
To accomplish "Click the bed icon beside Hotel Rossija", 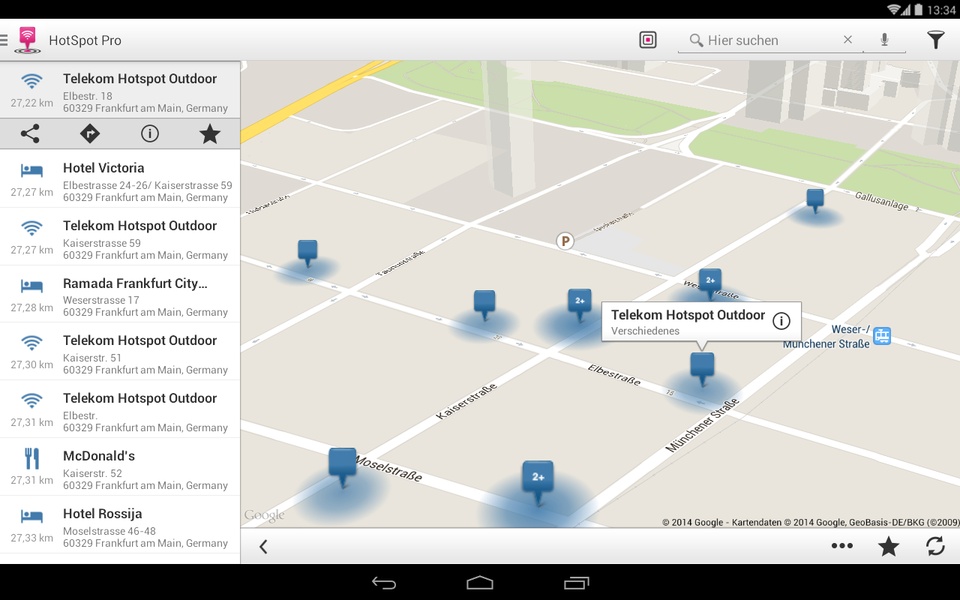I will click(32, 517).
